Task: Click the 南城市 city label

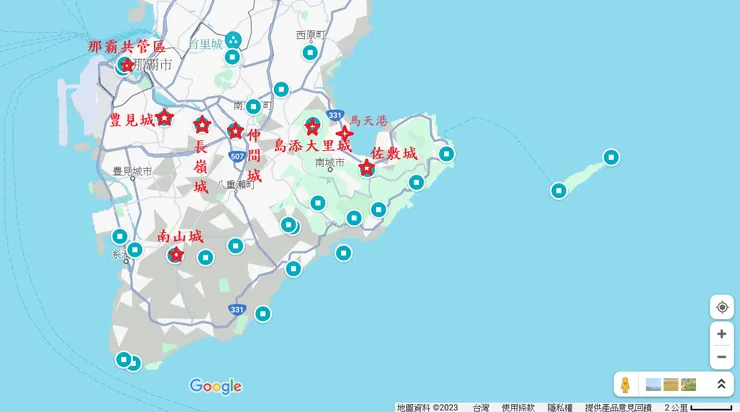Action: click(x=330, y=162)
